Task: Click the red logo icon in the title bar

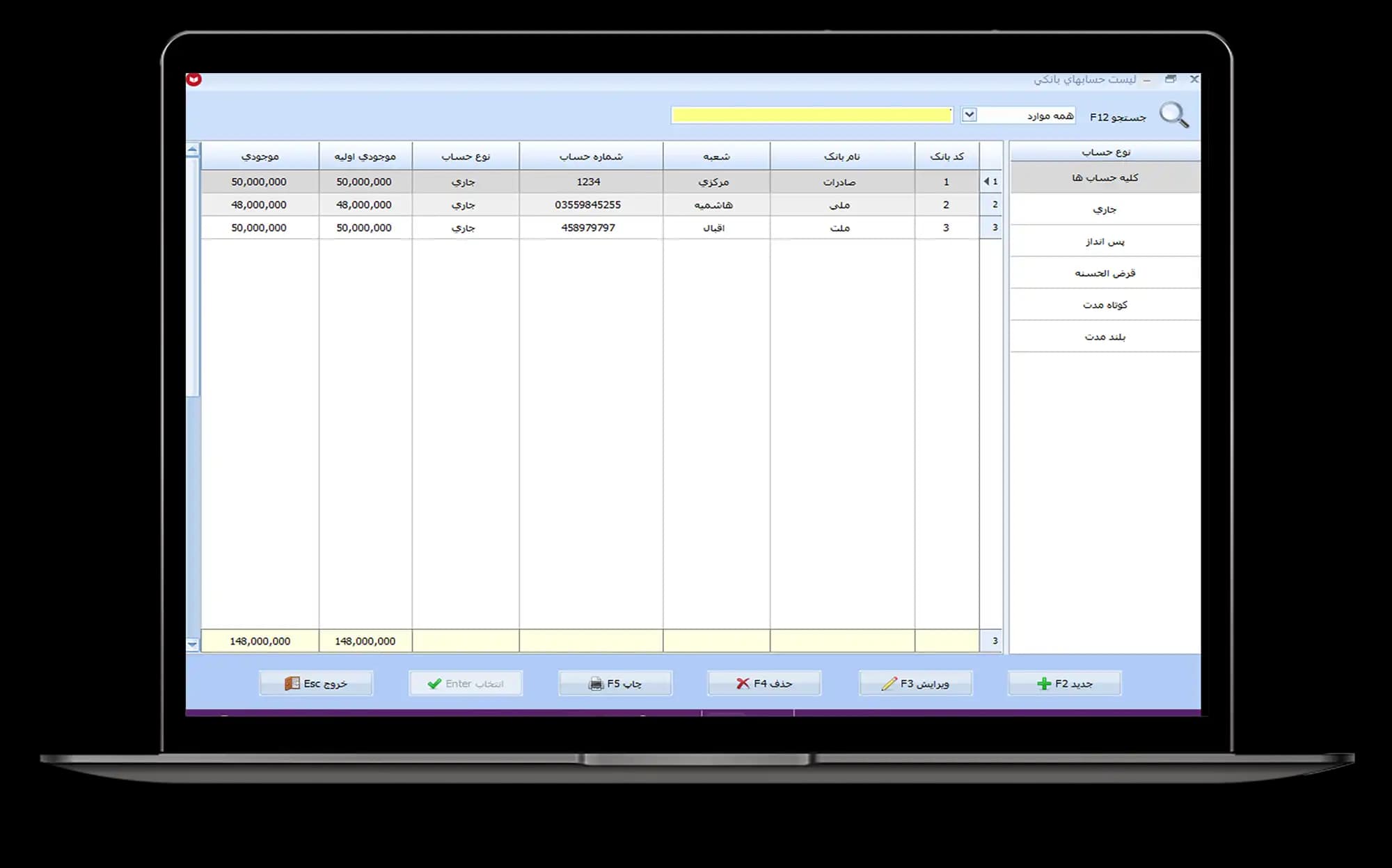Action: 194,79
